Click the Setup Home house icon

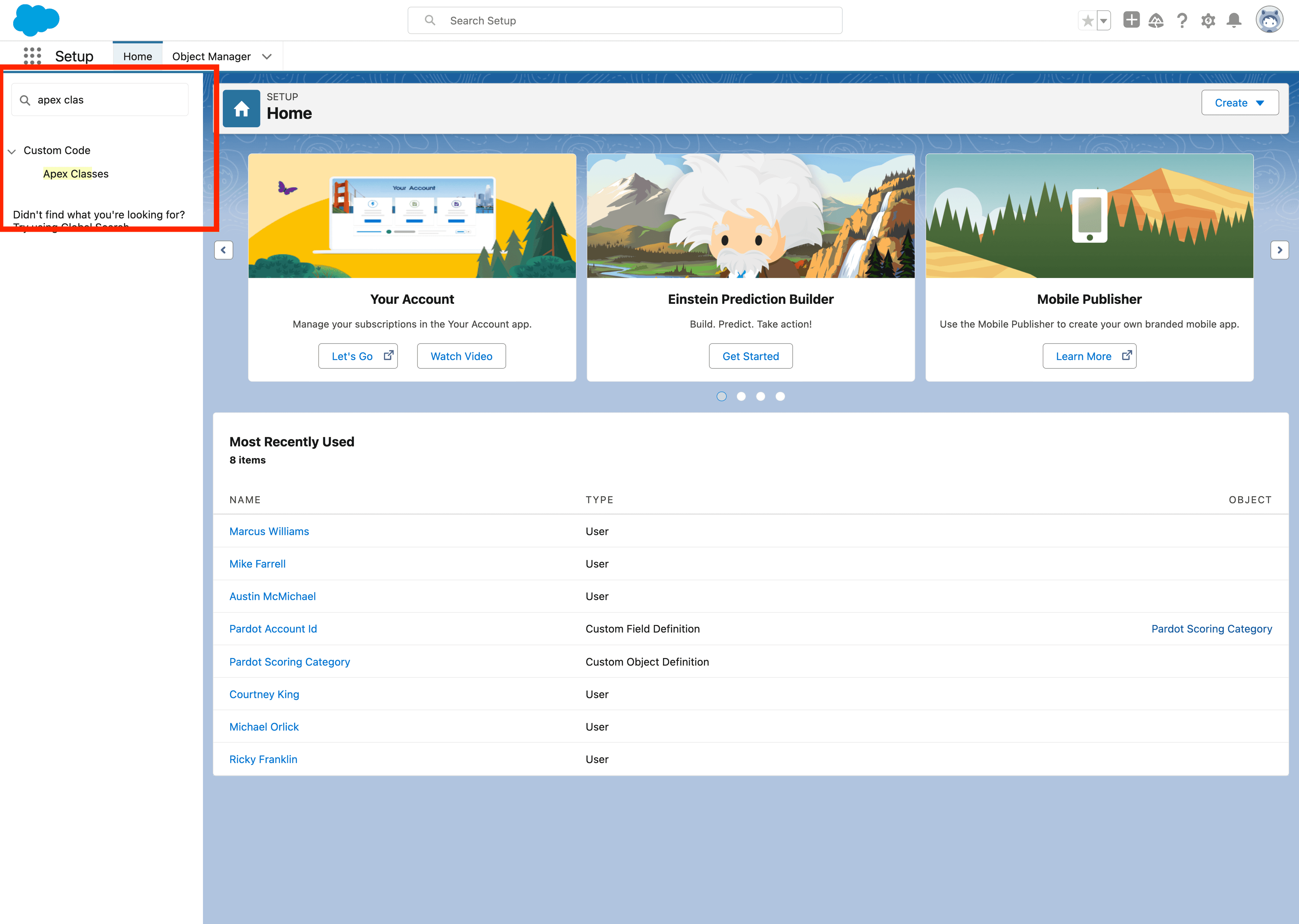coord(241,109)
